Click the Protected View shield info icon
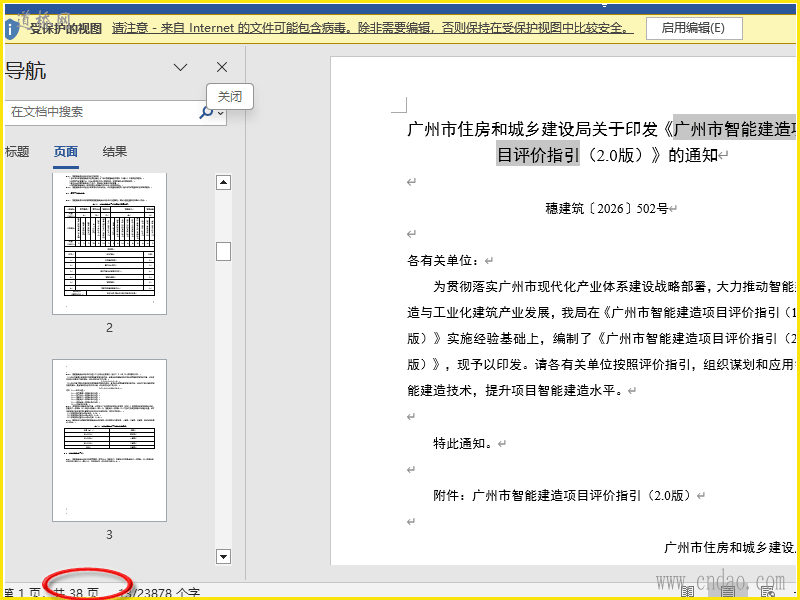800x600 pixels. pyautogui.click(x=11, y=29)
